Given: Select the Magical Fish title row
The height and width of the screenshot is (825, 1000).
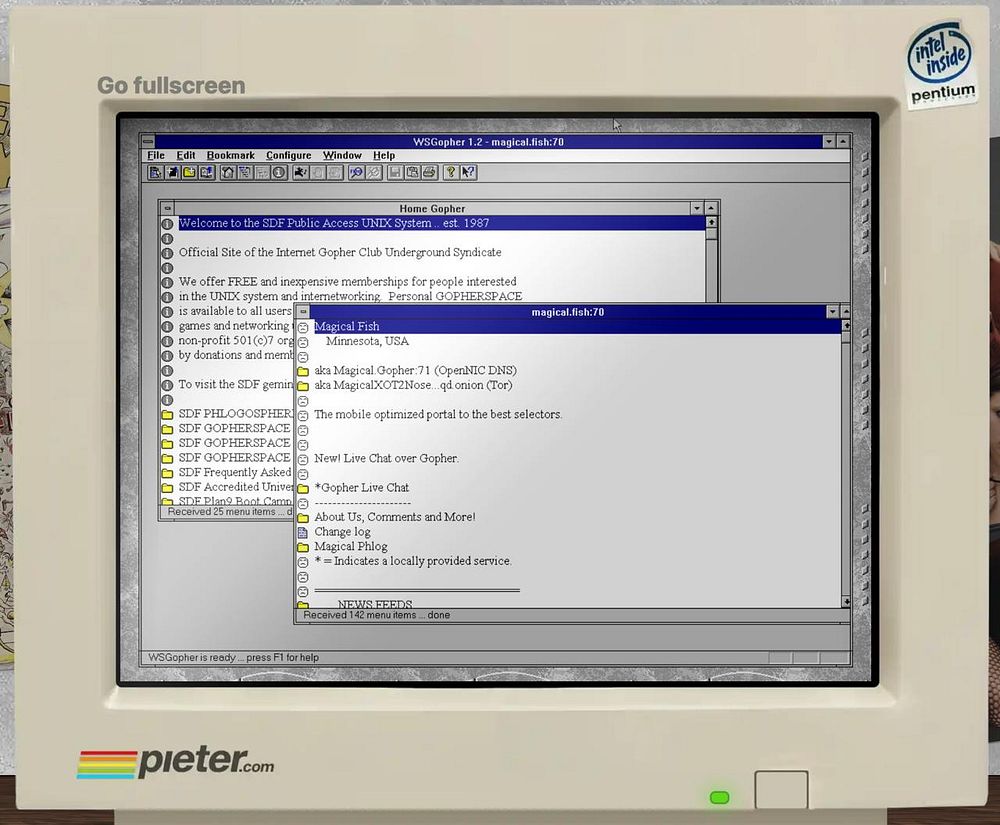Looking at the screenshot, I should point(577,326).
